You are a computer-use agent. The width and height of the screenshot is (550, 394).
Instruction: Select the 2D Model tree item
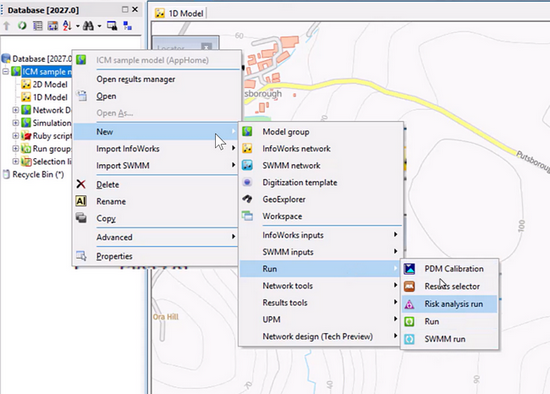point(50,85)
